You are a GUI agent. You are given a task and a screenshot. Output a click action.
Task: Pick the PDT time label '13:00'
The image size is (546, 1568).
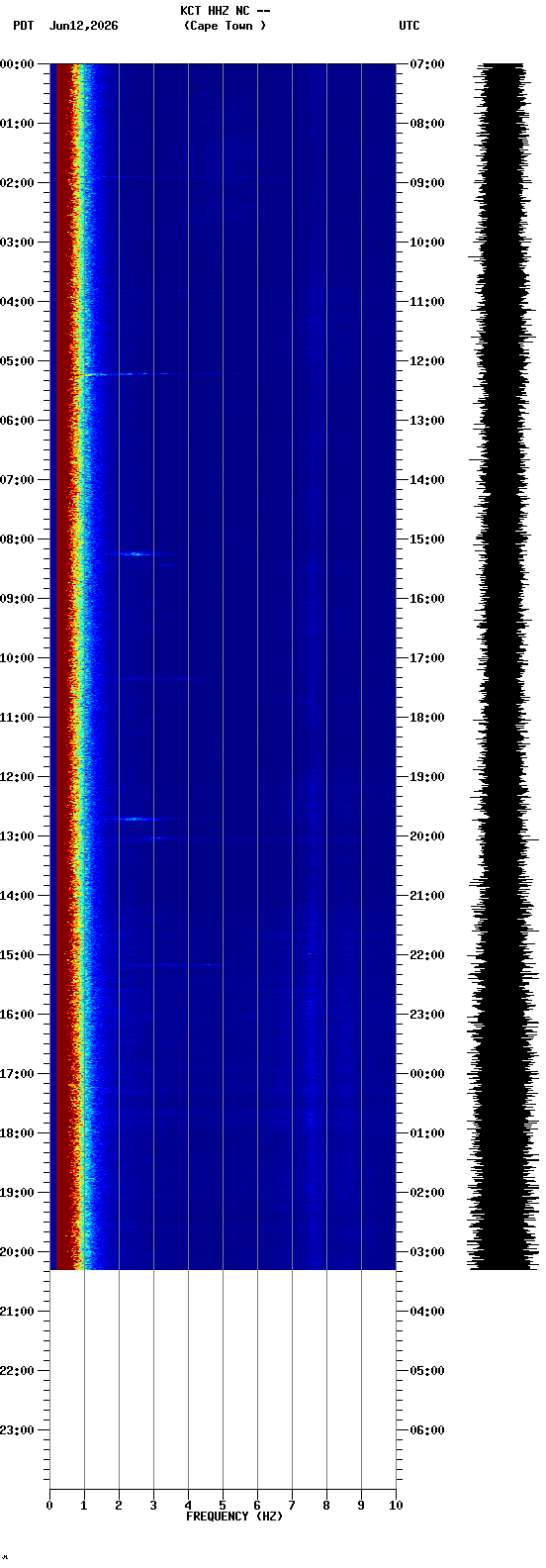point(18,836)
